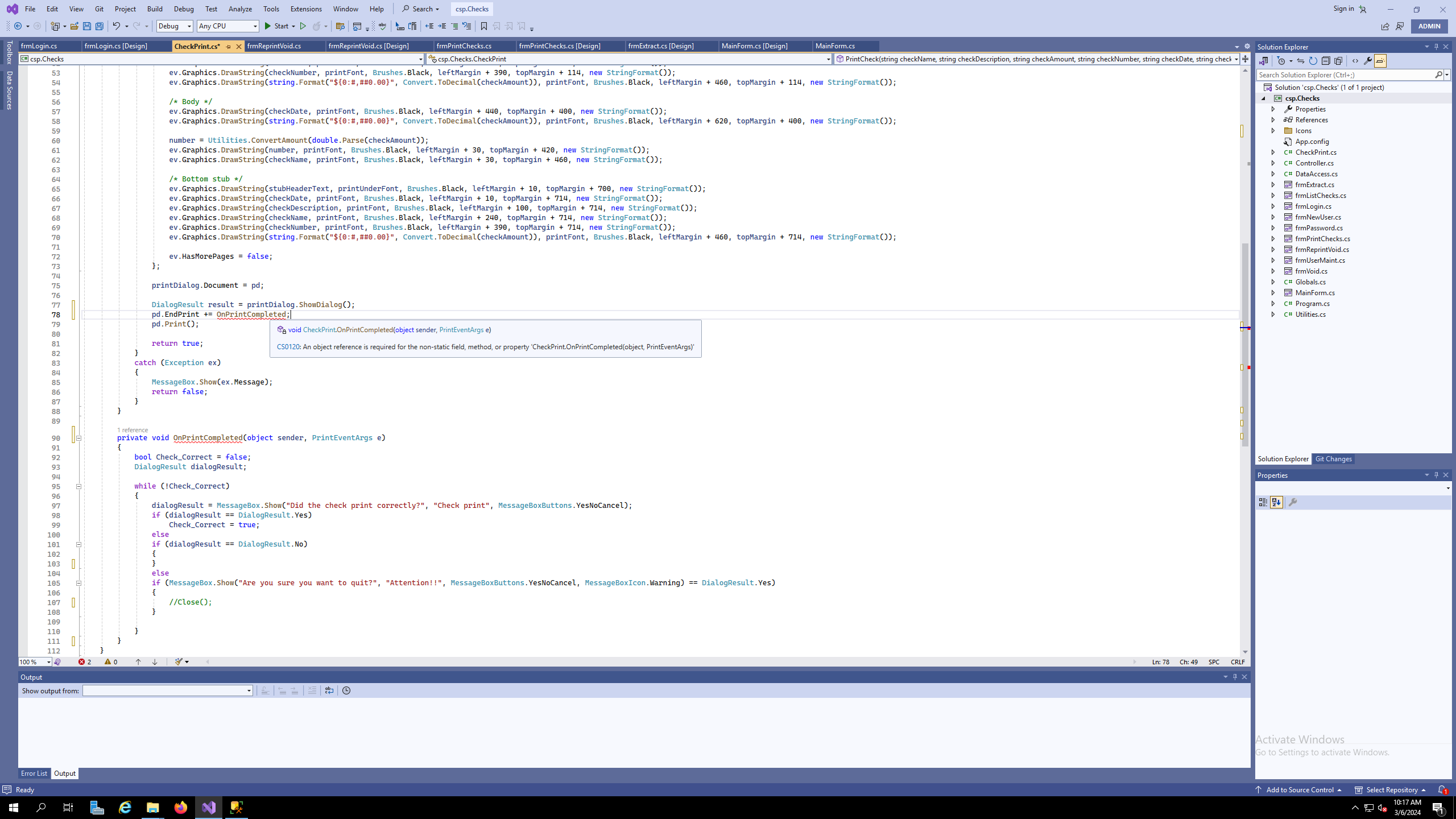The image size is (1456, 819).
Task: Click the Find in Files icon
Action: [x=340, y=26]
